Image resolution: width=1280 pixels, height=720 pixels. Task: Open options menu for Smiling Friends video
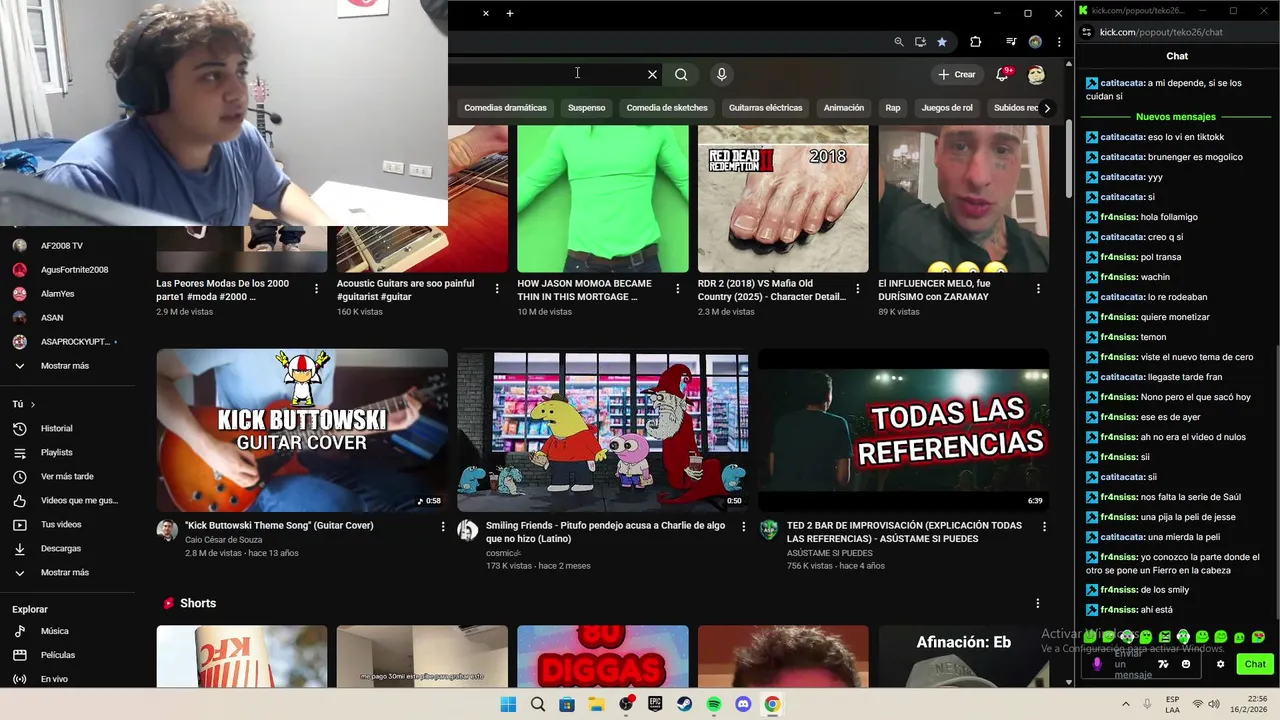click(x=743, y=526)
